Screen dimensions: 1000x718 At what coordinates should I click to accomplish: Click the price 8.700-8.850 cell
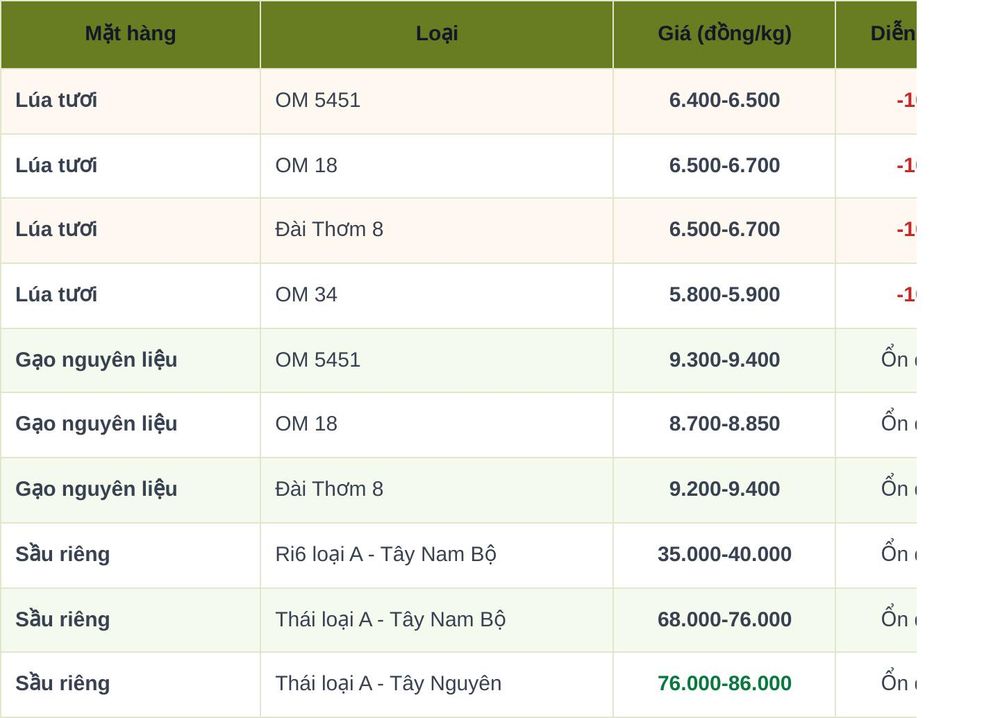pyautogui.click(x=724, y=424)
